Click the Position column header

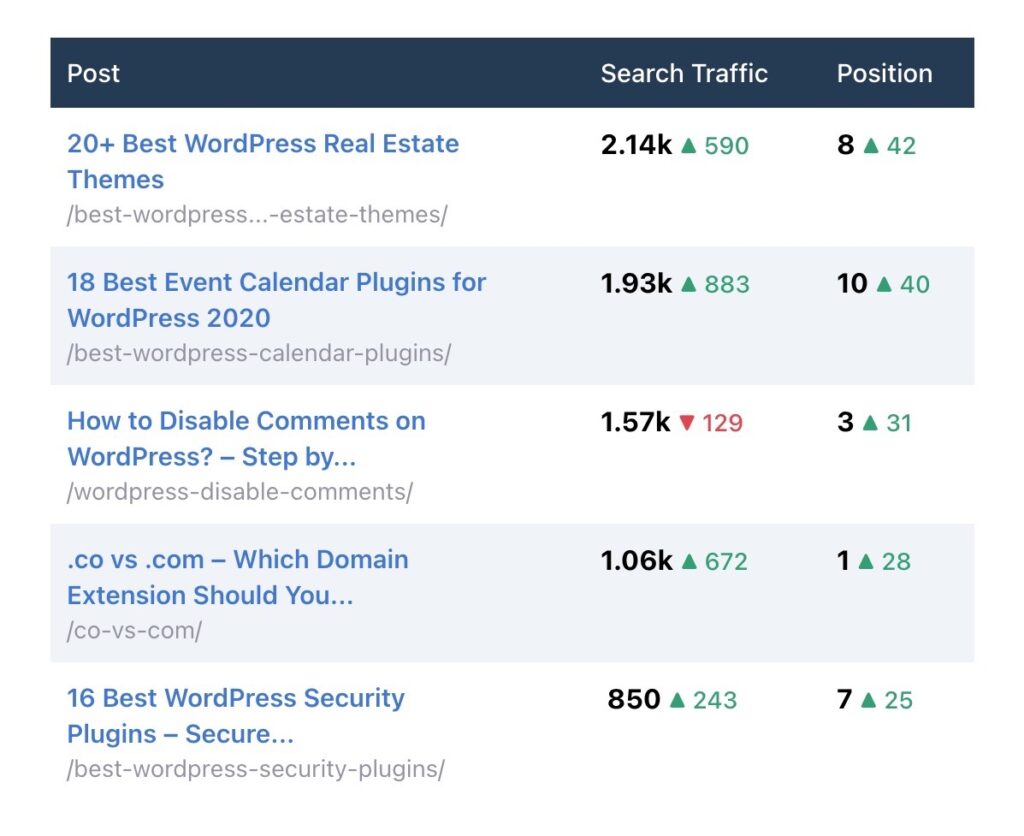[x=885, y=73]
